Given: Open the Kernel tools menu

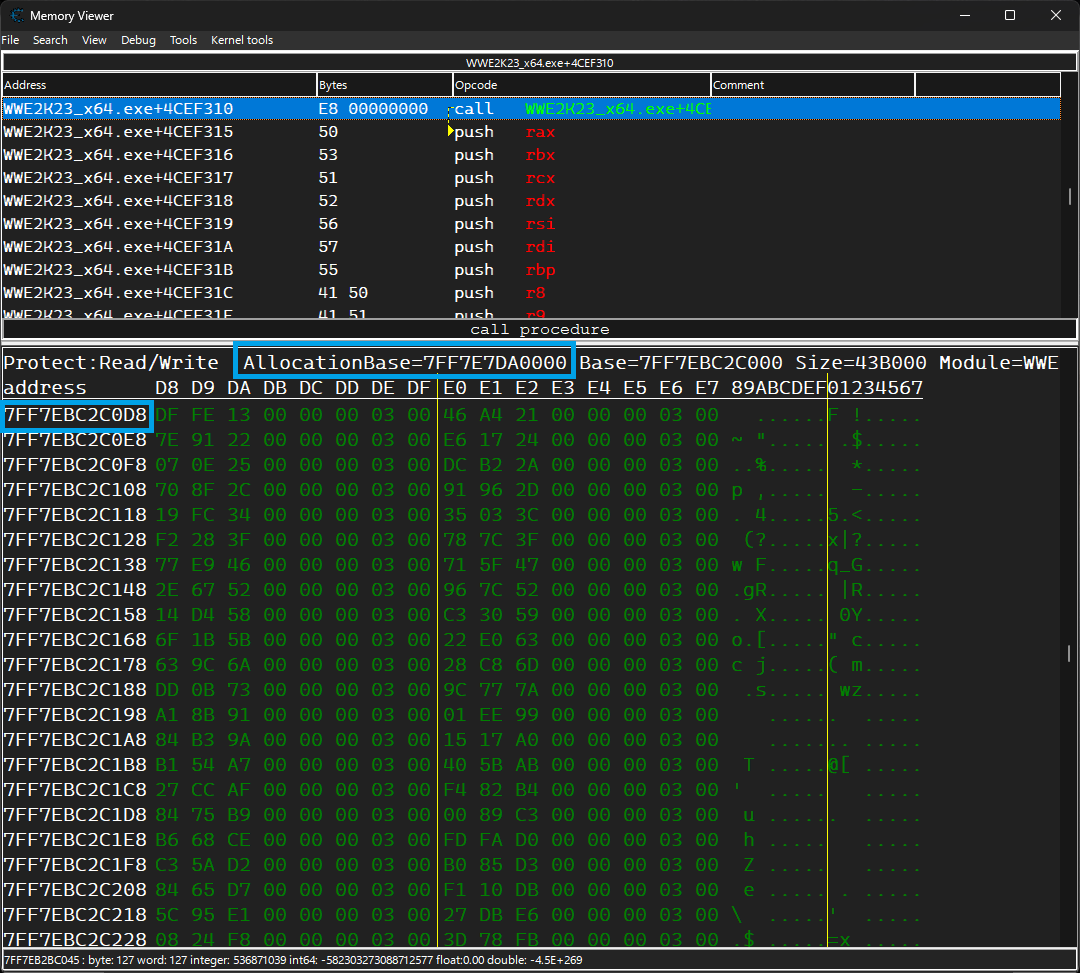Looking at the screenshot, I should 242,40.
